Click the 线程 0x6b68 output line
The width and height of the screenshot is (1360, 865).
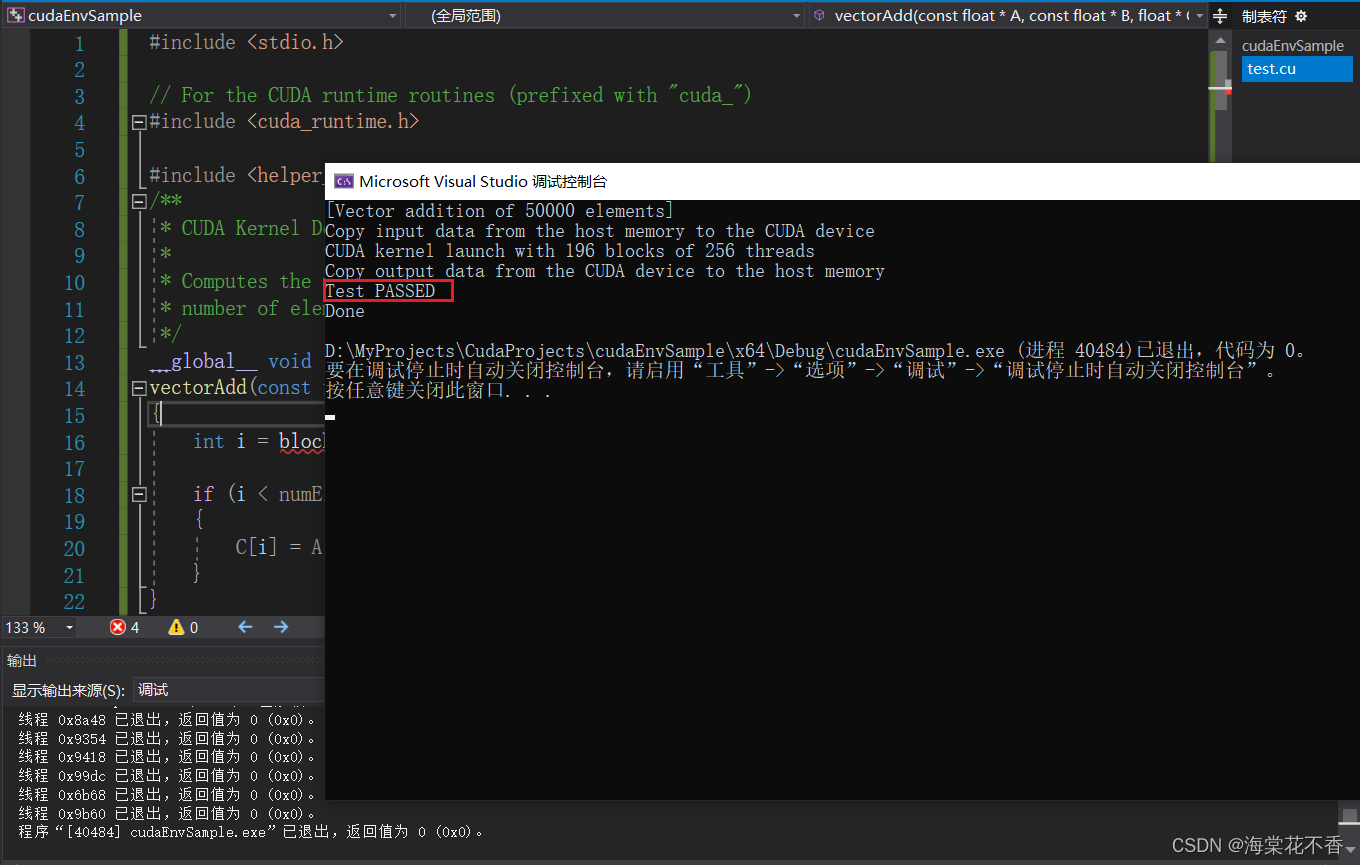pos(168,795)
